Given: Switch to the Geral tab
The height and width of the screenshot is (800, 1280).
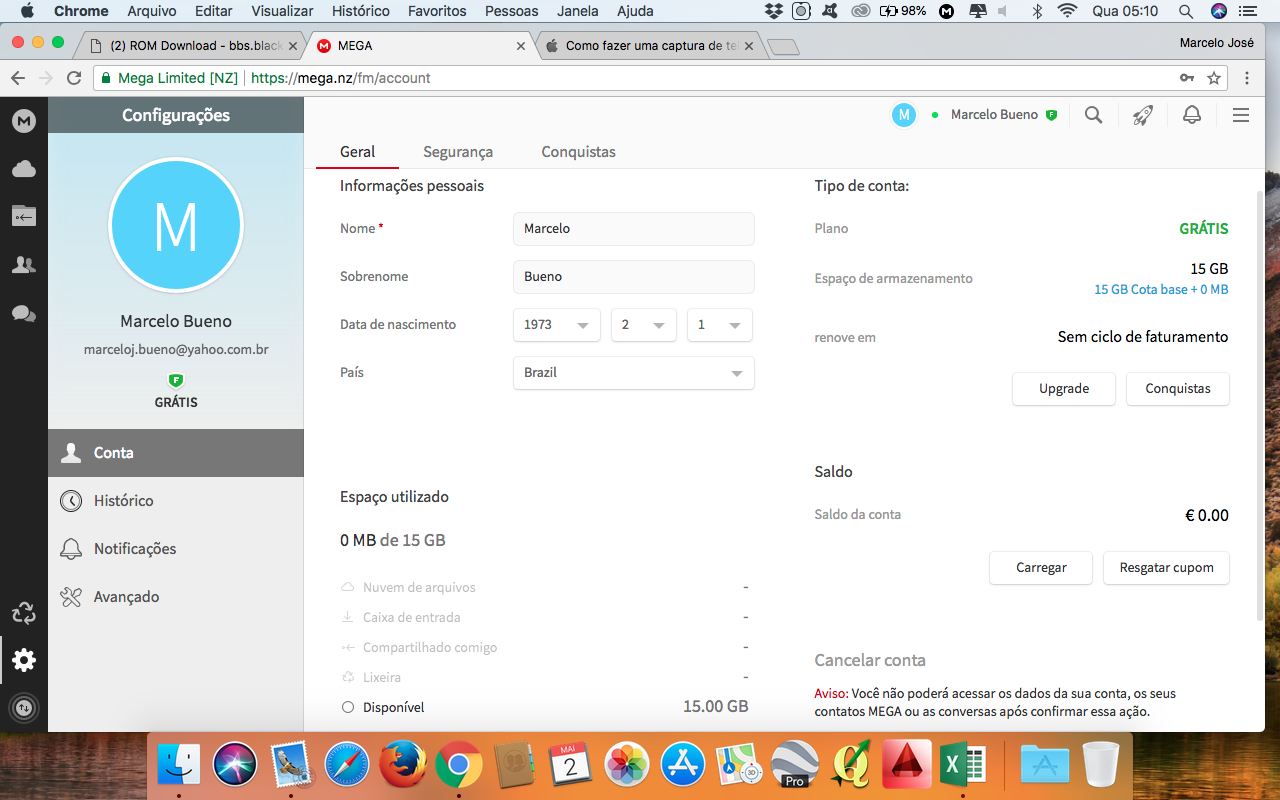Looking at the screenshot, I should pyautogui.click(x=357, y=152).
